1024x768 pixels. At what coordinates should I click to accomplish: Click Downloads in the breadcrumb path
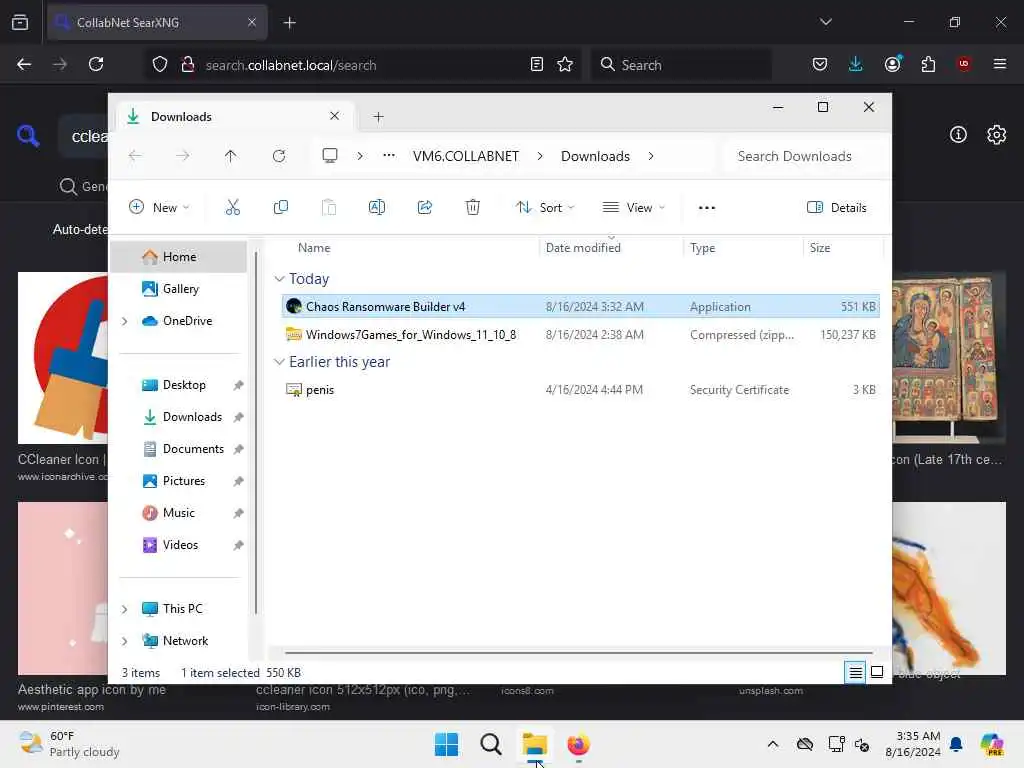pyautogui.click(x=595, y=156)
